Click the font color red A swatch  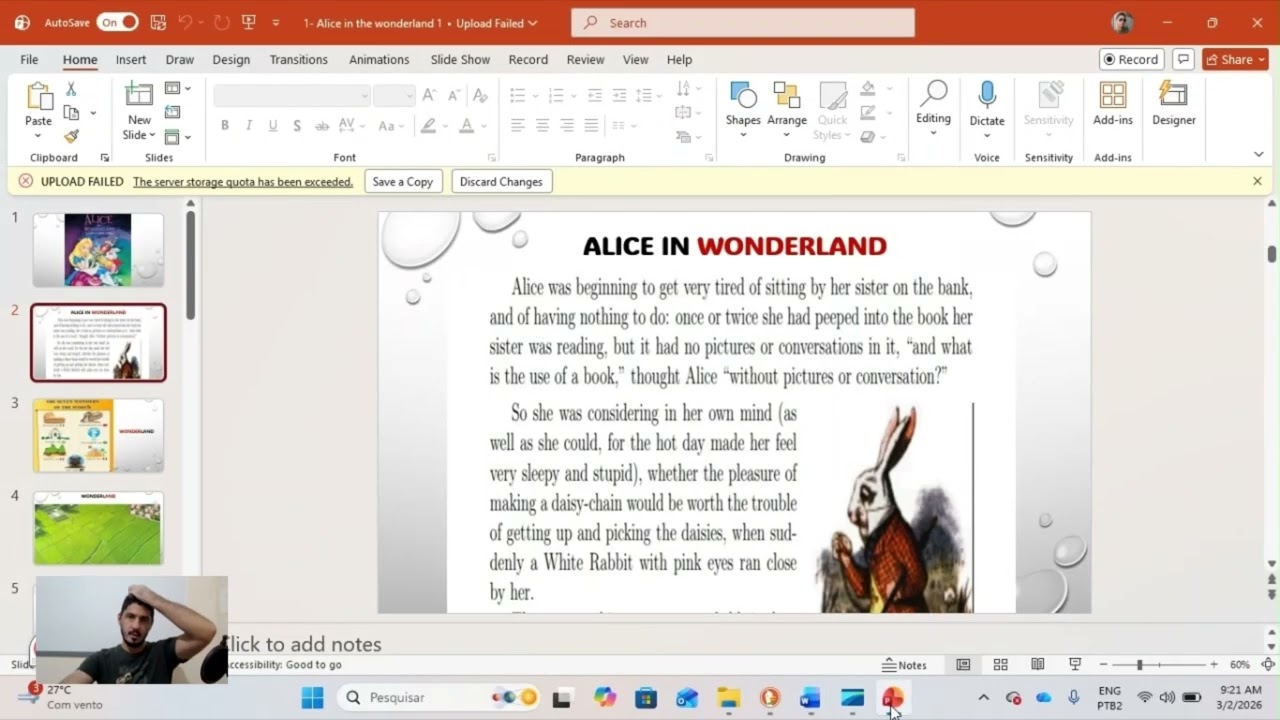(466, 126)
